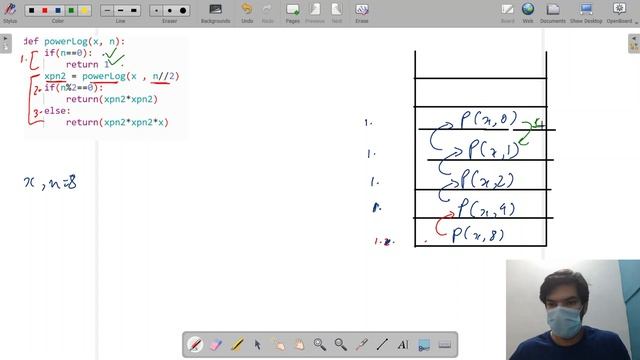Choose the small eraser size
The height and width of the screenshot is (360, 640).
[156, 11]
